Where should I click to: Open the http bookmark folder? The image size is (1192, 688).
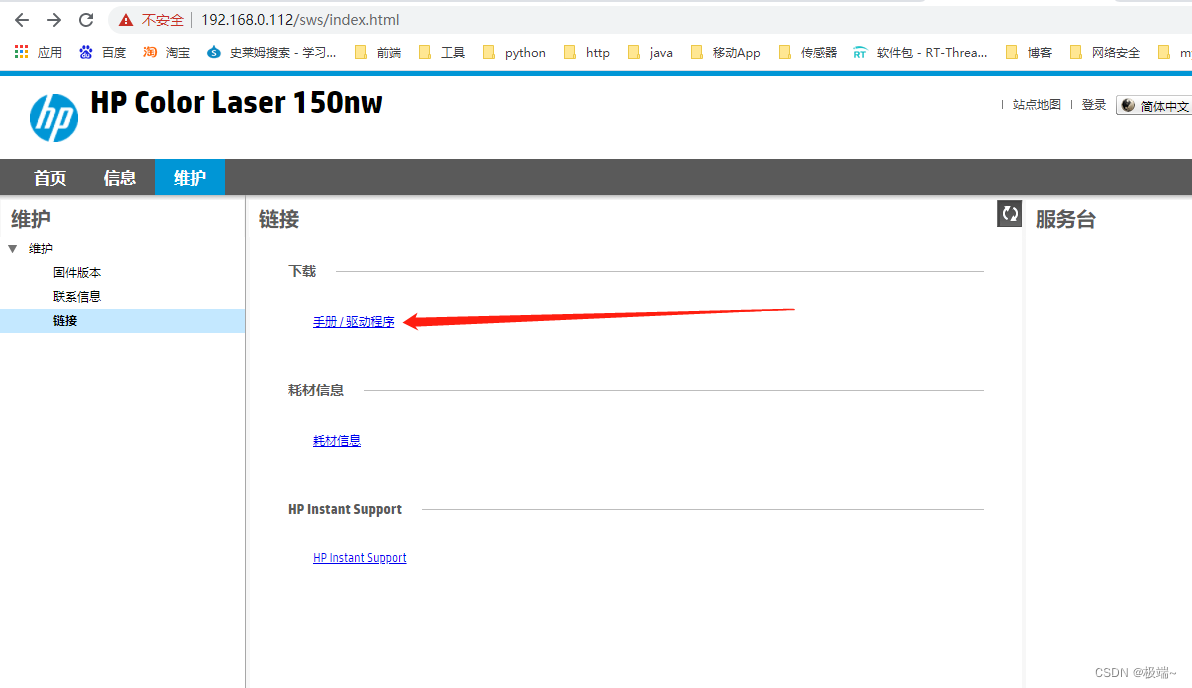(587, 52)
